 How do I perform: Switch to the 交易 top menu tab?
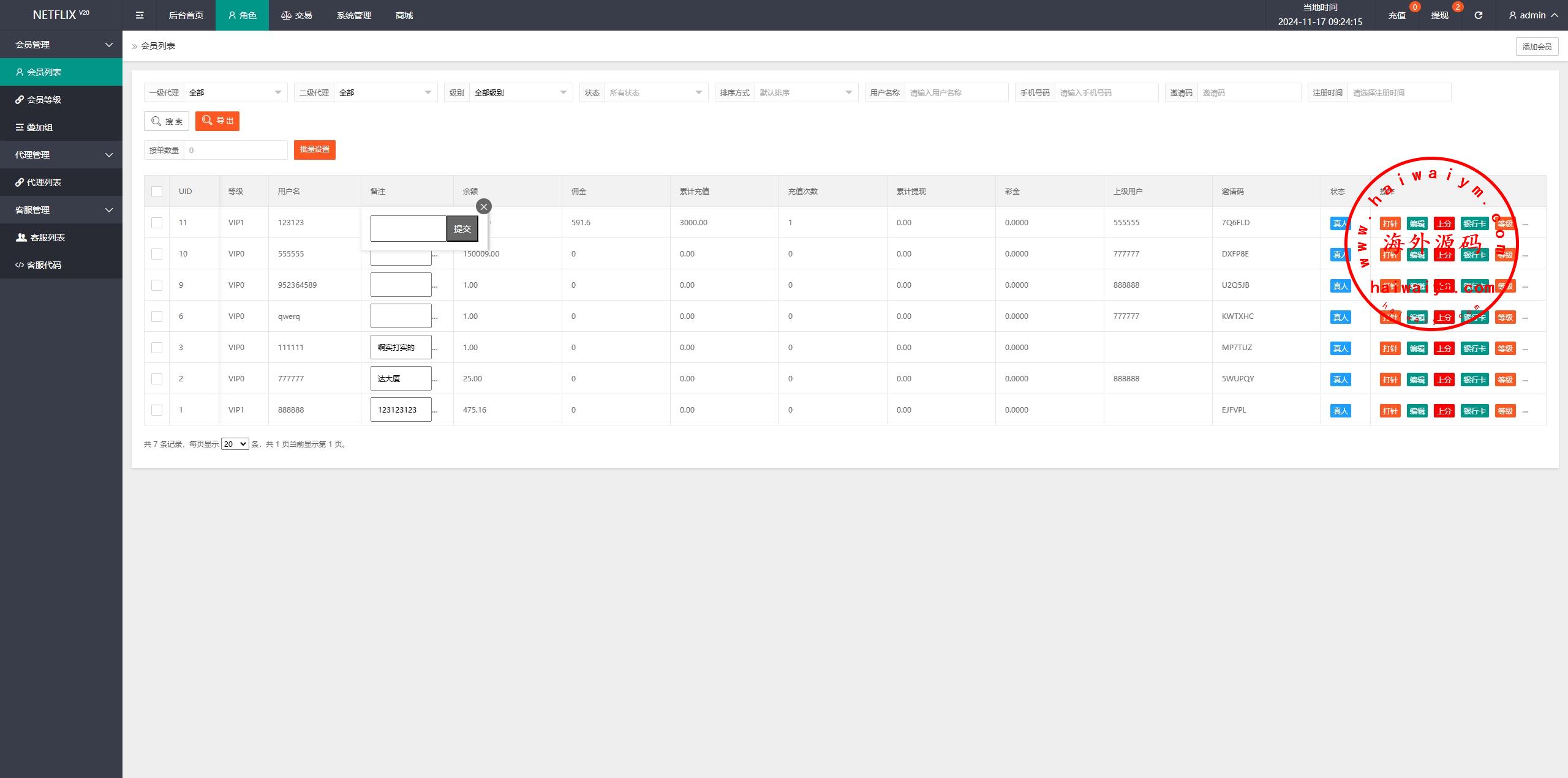[296, 15]
